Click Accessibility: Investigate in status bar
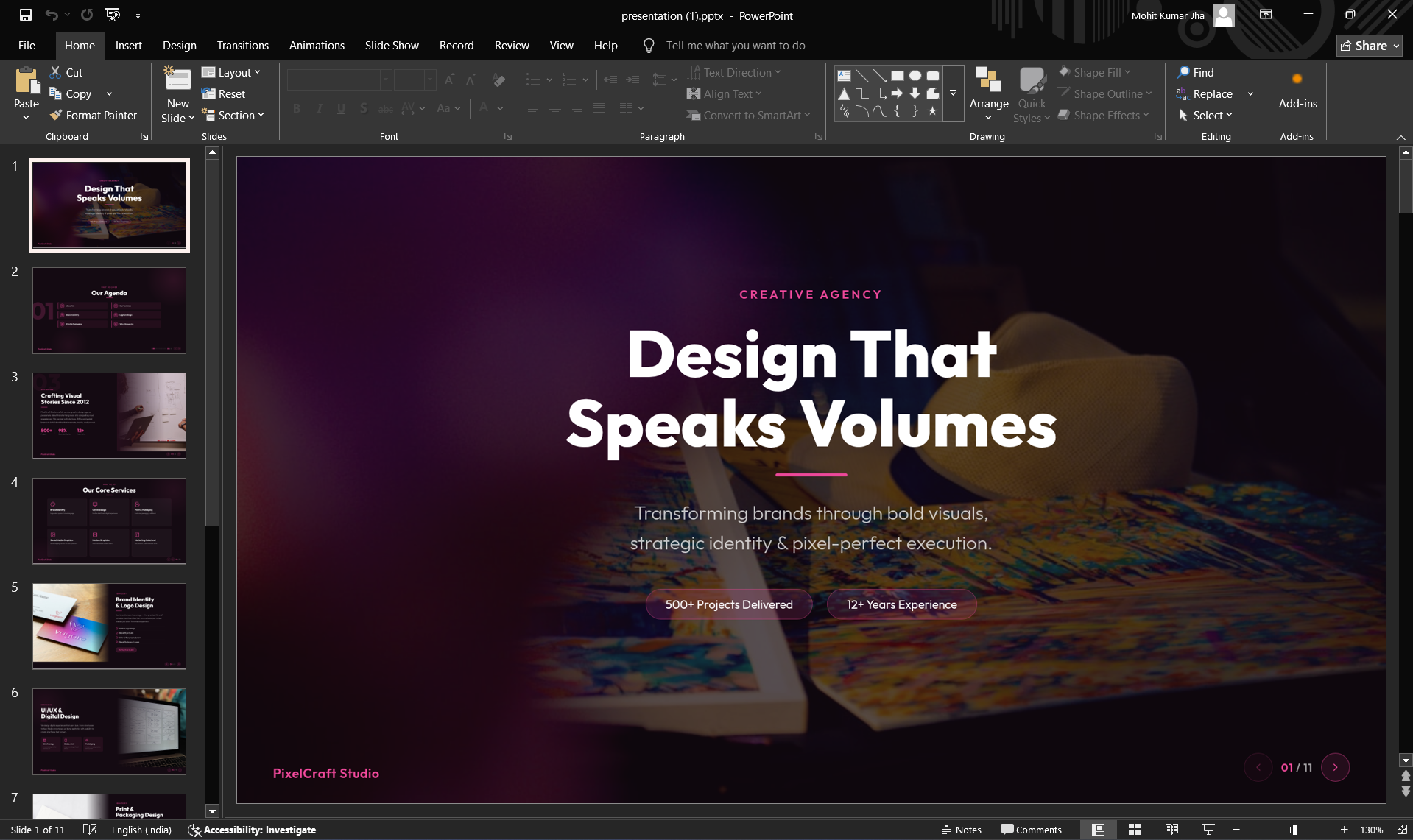Viewport: 1413px width, 840px height. click(252, 830)
